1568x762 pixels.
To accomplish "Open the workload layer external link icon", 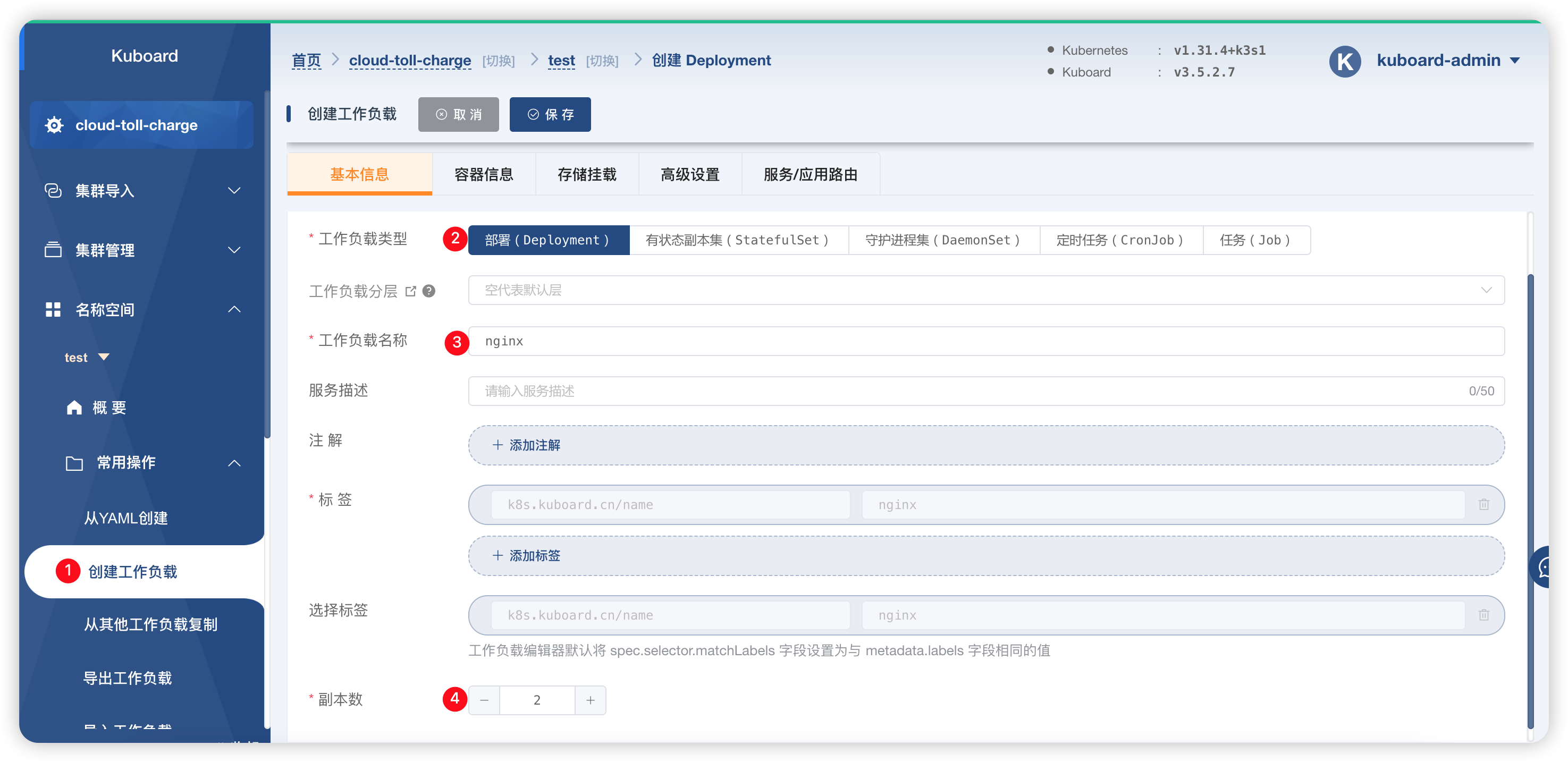I will [x=411, y=291].
